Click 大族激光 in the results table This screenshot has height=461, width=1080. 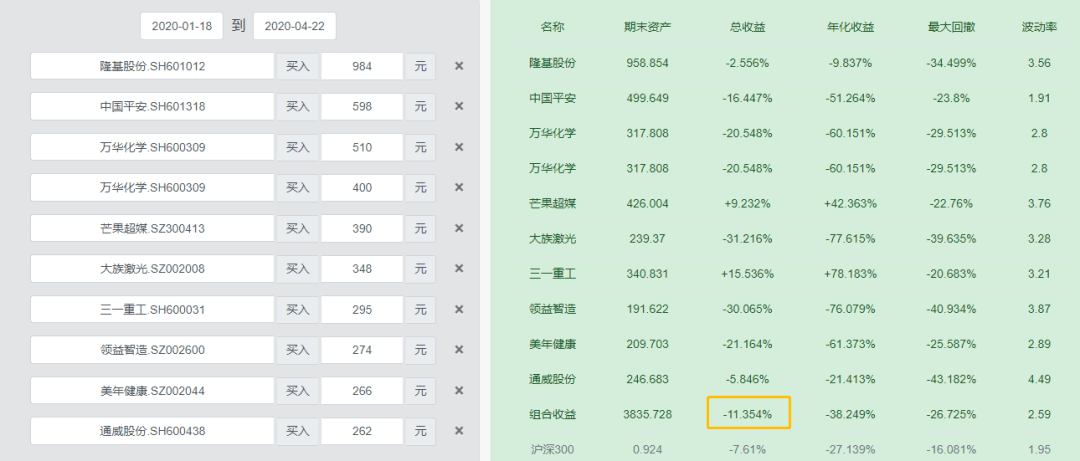[552, 238]
